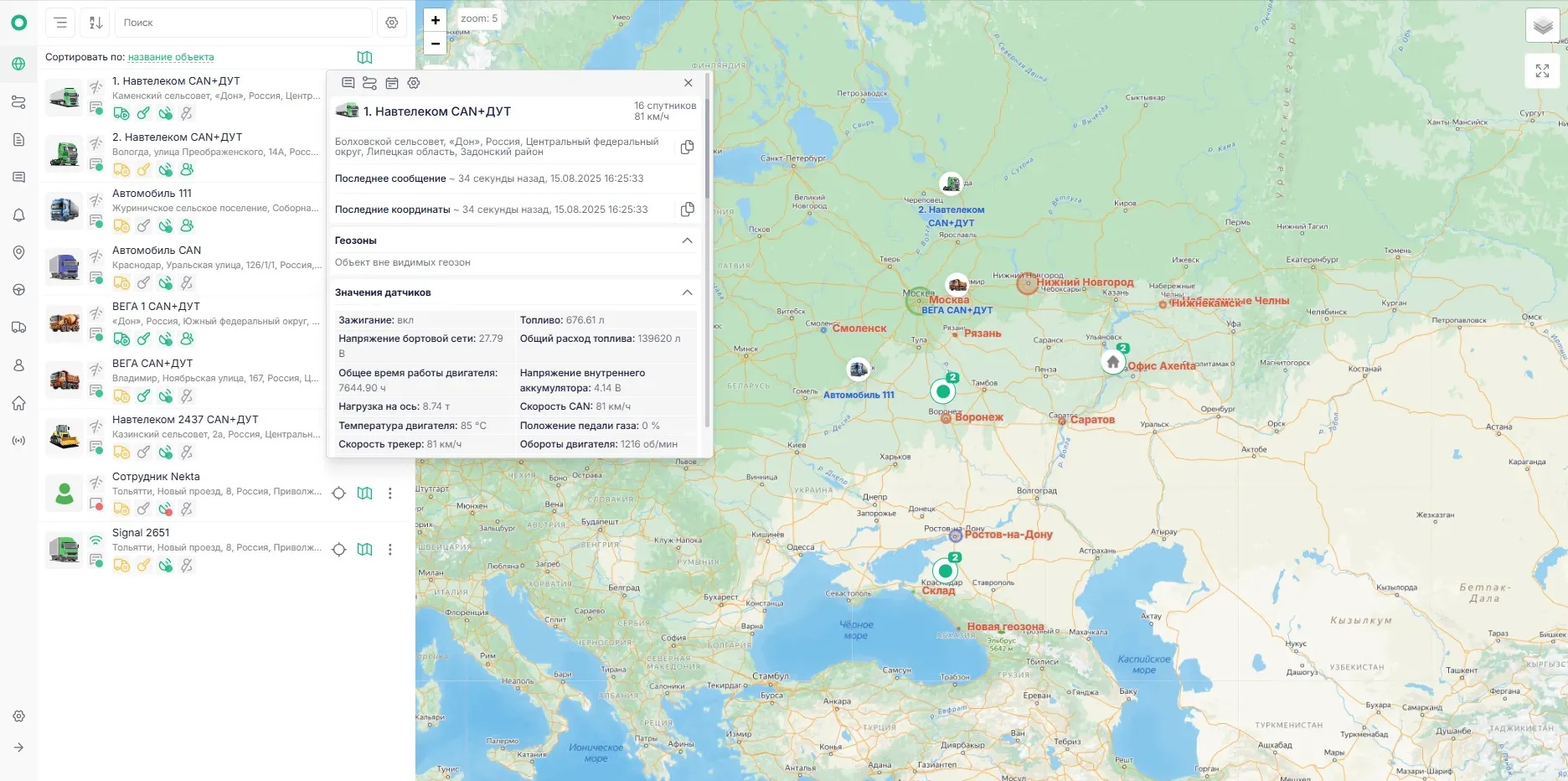The width and height of the screenshot is (1568, 781).
Task: Select Автомобиль CAN in object list
Action: [x=184, y=267]
